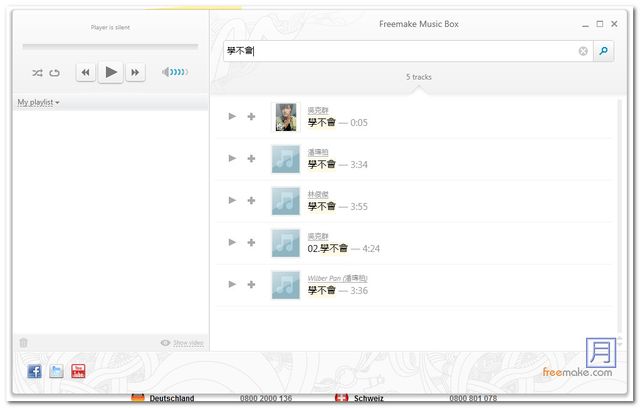The image size is (640, 408).
Task: Toggle shuffle playback mode
Action: click(x=37, y=73)
